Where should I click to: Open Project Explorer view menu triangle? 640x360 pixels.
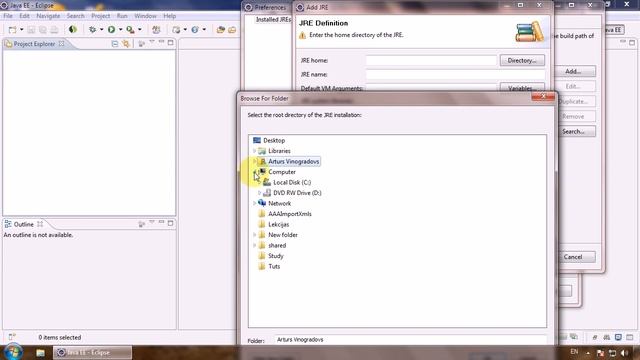151,42
